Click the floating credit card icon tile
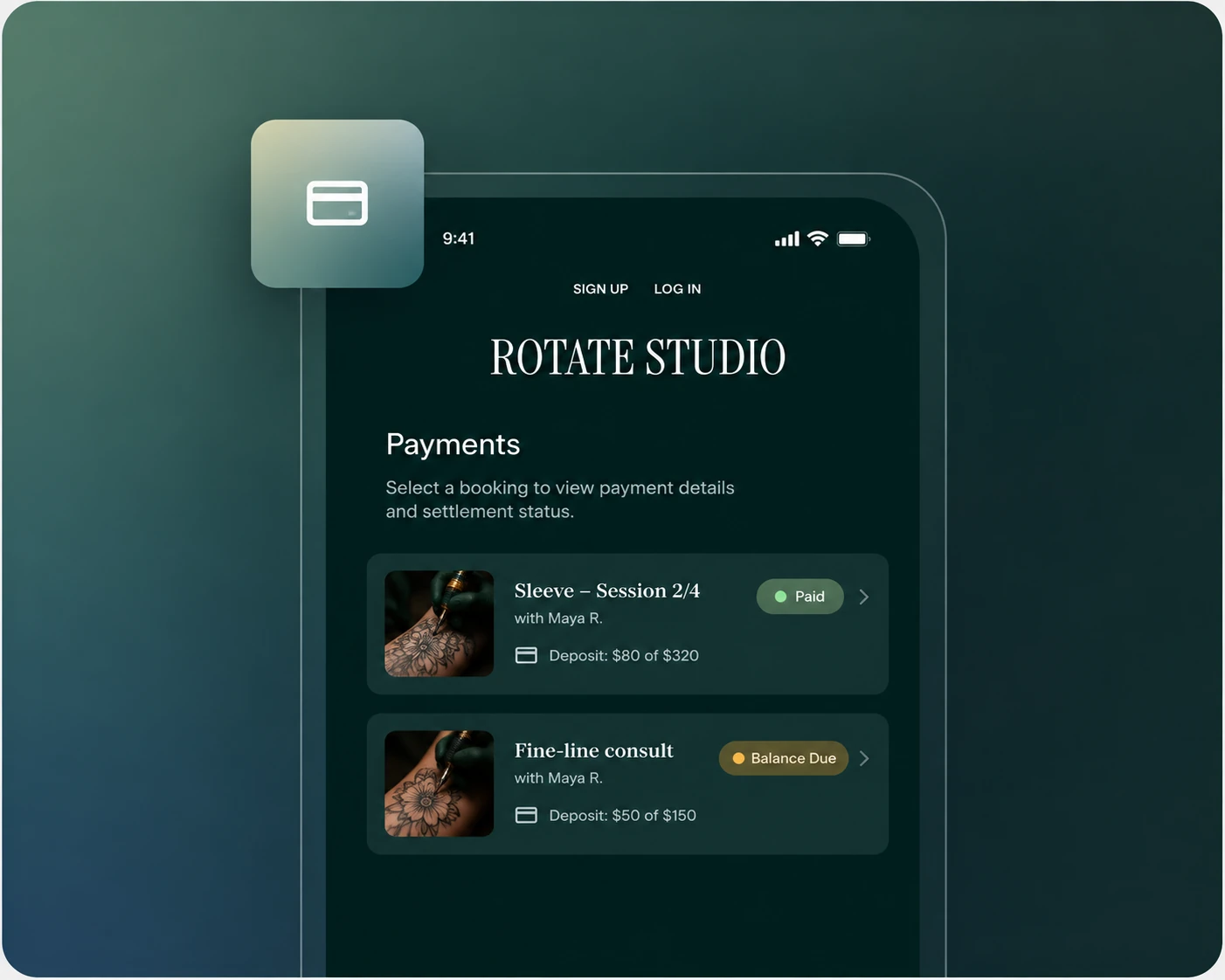 337,204
